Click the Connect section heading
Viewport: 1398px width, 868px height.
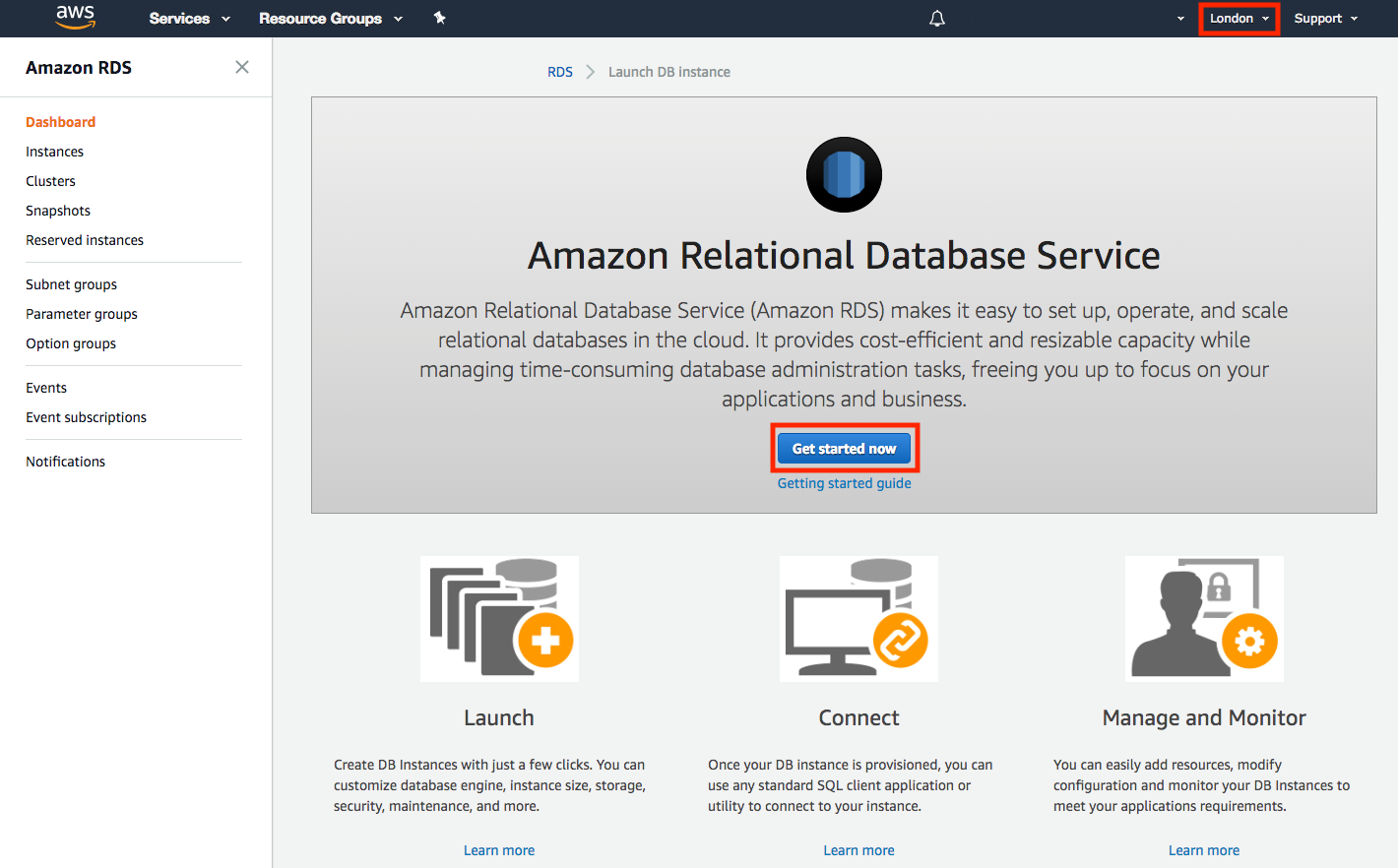point(858,718)
